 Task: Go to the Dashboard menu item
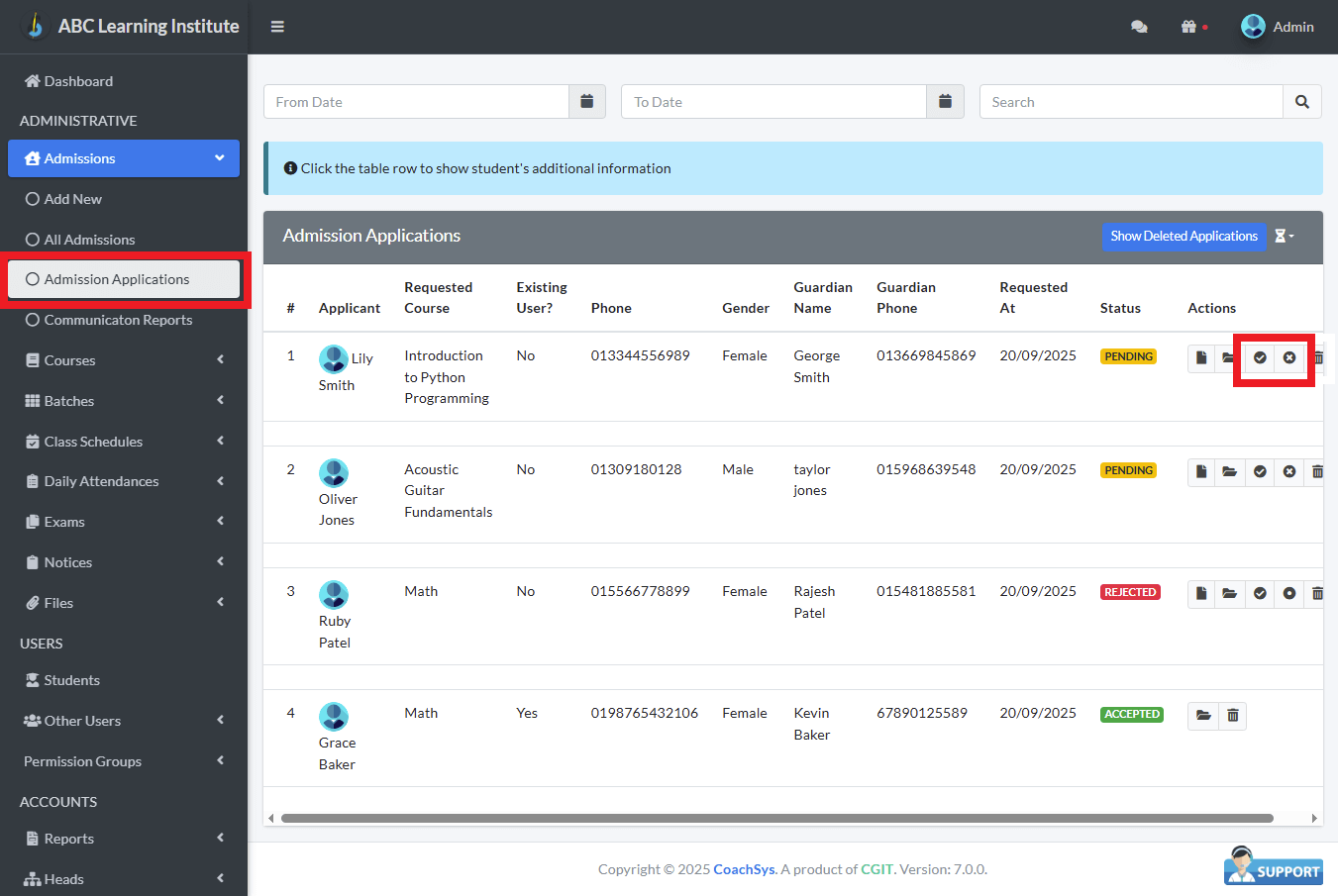click(x=78, y=81)
